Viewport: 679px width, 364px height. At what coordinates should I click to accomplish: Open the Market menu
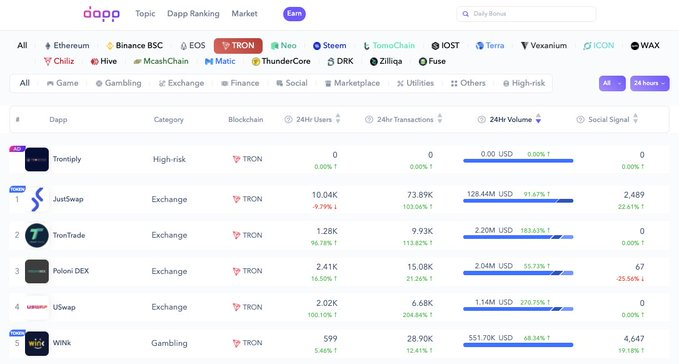(x=244, y=14)
